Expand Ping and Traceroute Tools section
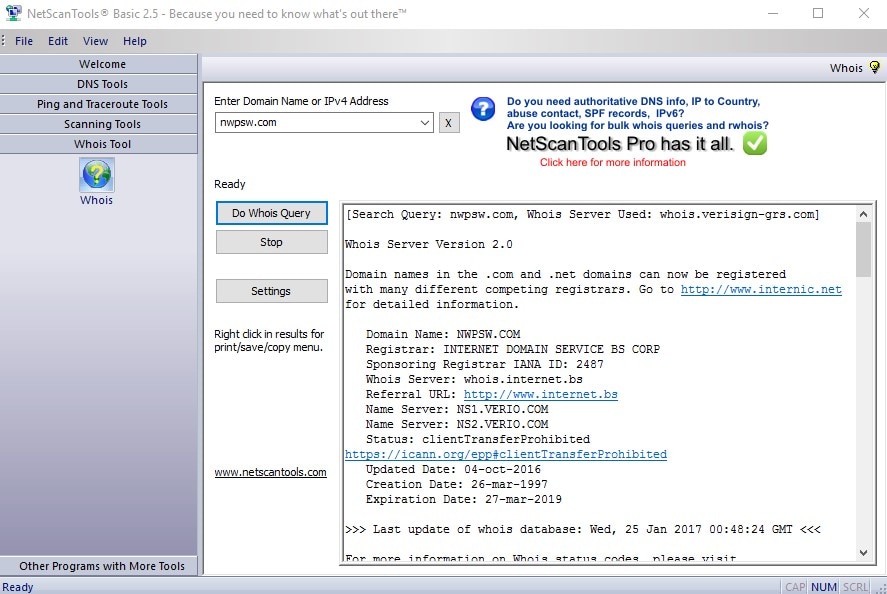Image resolution: width=887 pixels, height=594 pixels. [x=99, y=104]
